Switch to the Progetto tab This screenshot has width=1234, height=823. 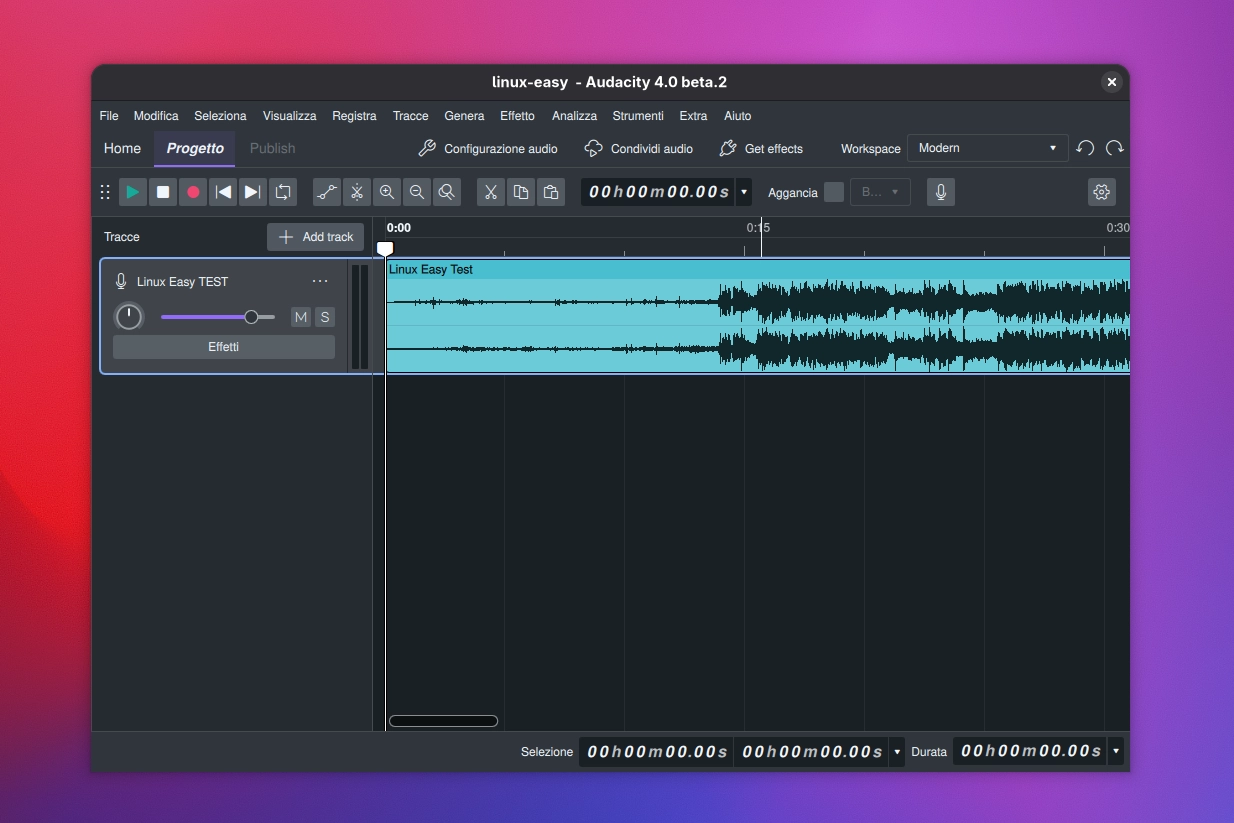(x=195, y=148)
